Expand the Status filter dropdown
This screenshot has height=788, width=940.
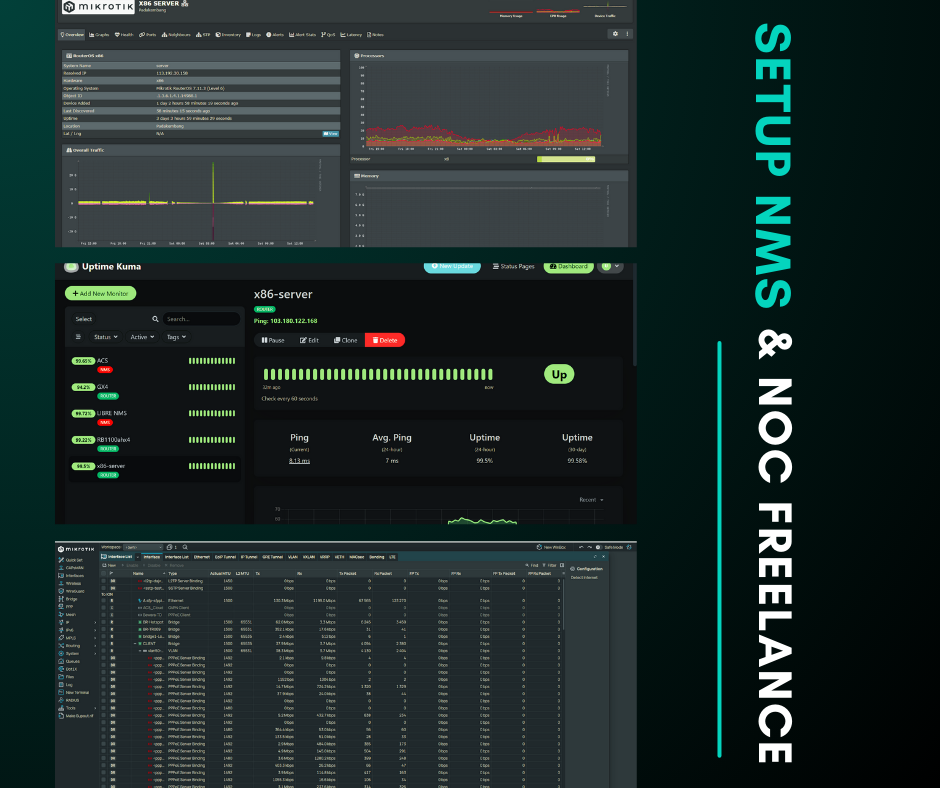105,337
